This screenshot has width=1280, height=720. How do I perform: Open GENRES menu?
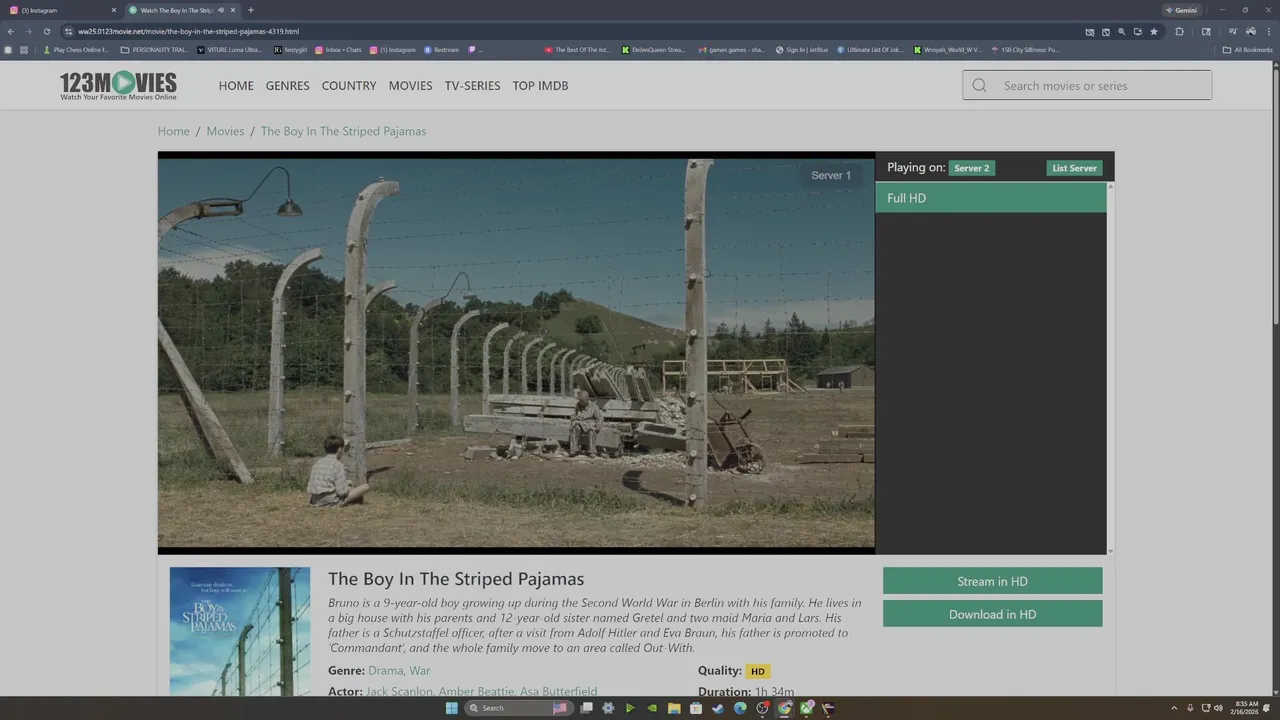[288, 86]
